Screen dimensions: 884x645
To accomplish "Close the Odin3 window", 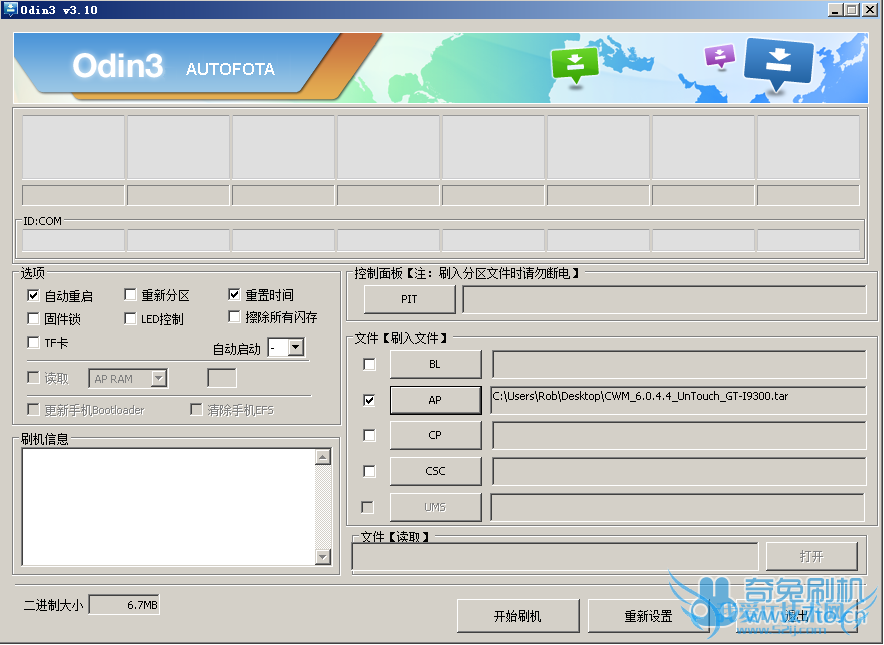I will click(869, 10).
